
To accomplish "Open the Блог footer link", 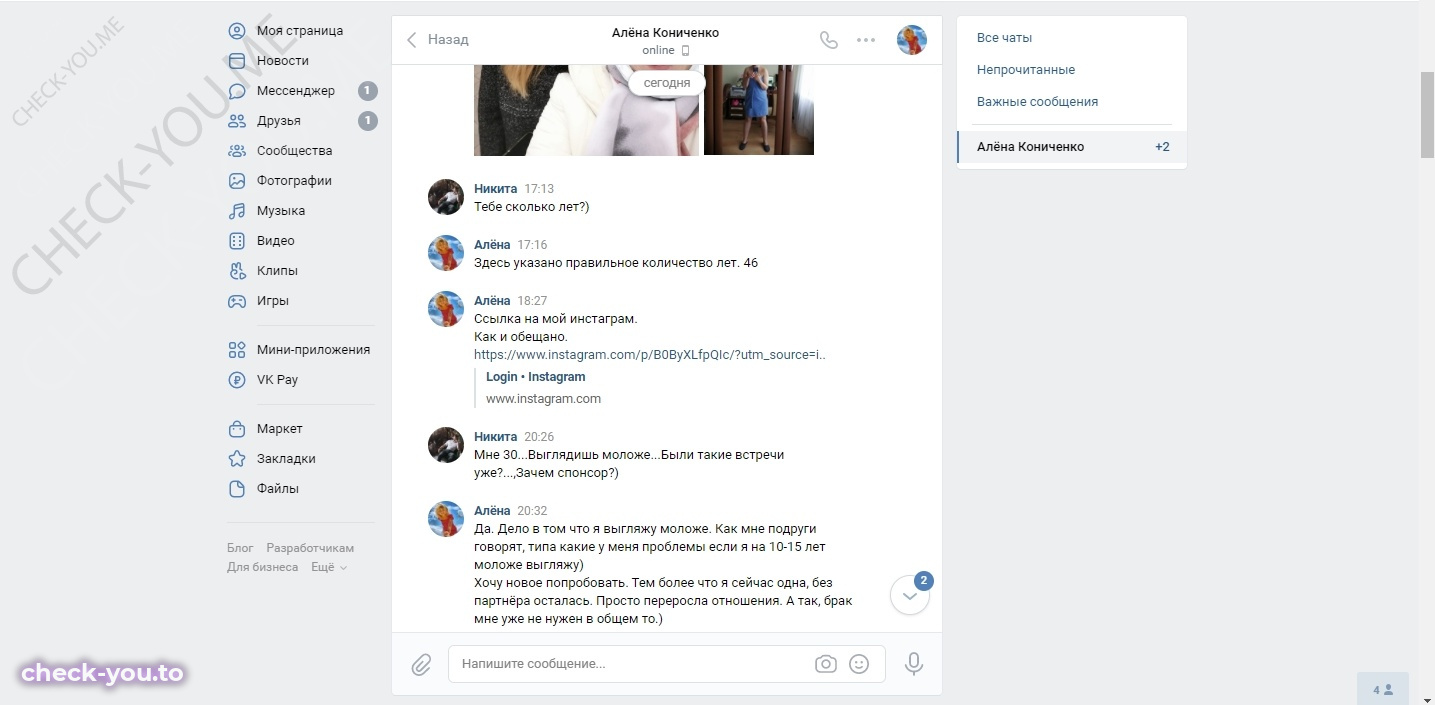I will 240,548.
